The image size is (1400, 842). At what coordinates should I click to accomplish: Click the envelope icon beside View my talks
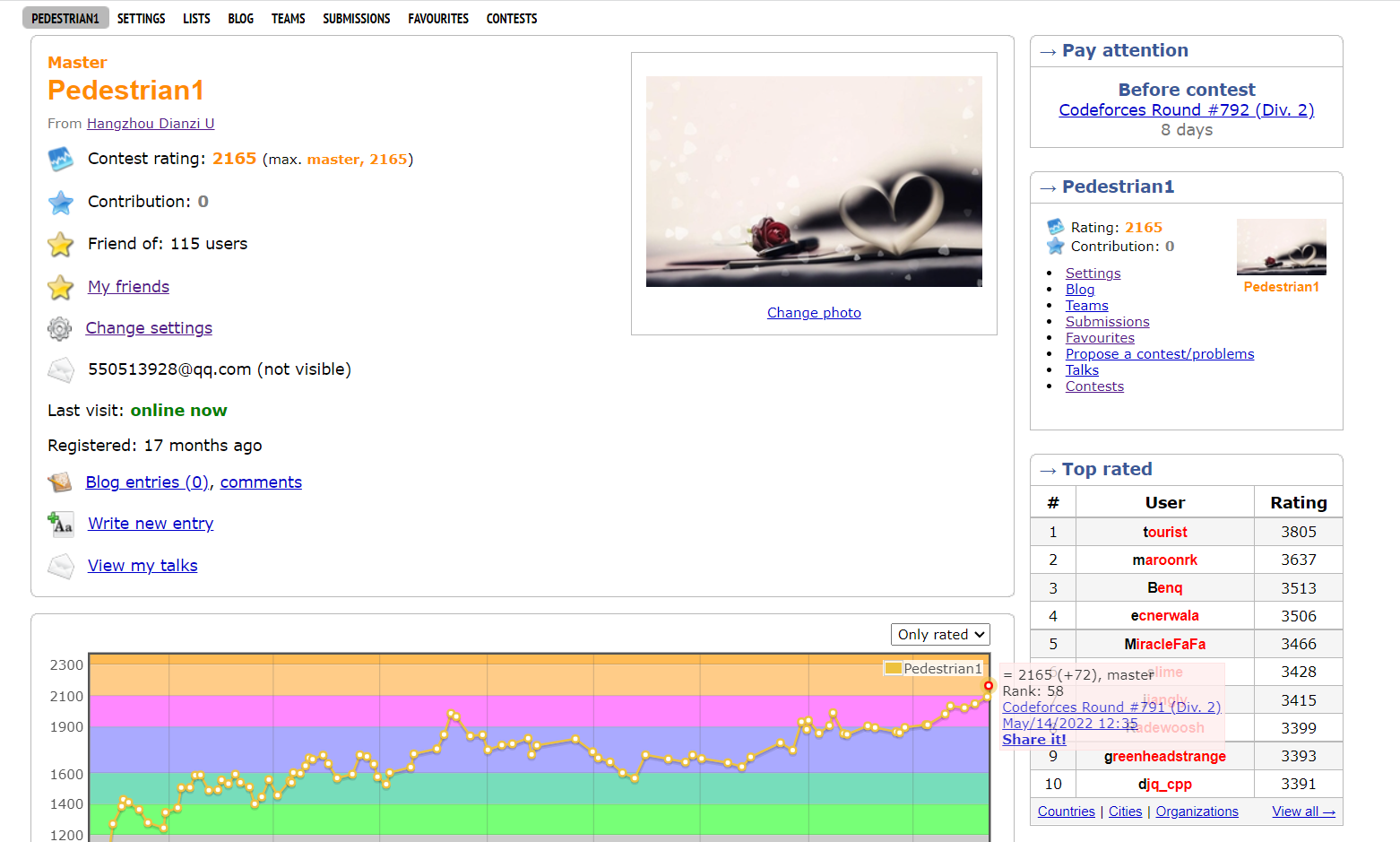[x=60, y=566]
